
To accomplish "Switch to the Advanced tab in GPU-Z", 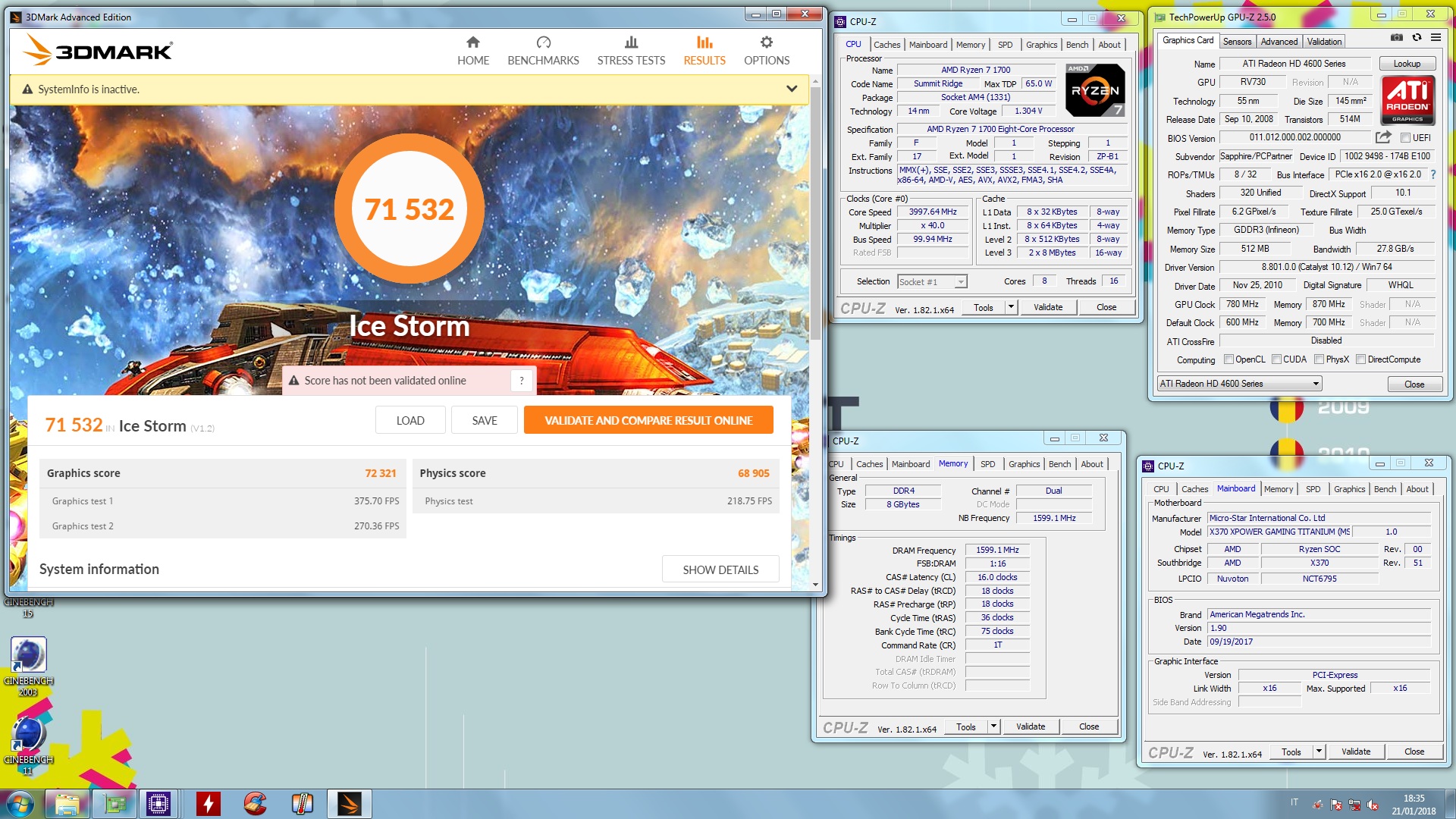I will point(1279,42).
